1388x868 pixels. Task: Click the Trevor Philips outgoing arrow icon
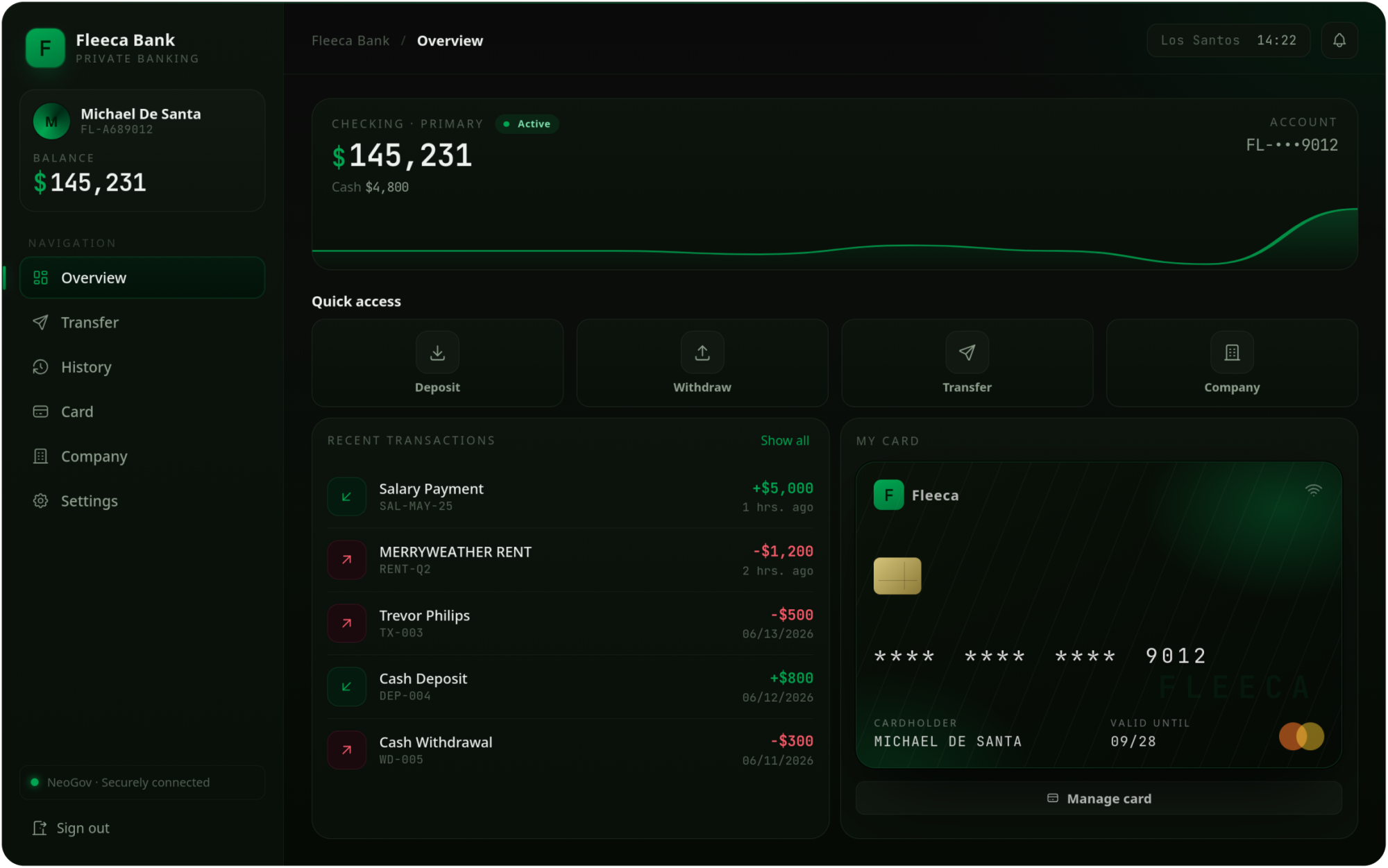coord(346,623)
